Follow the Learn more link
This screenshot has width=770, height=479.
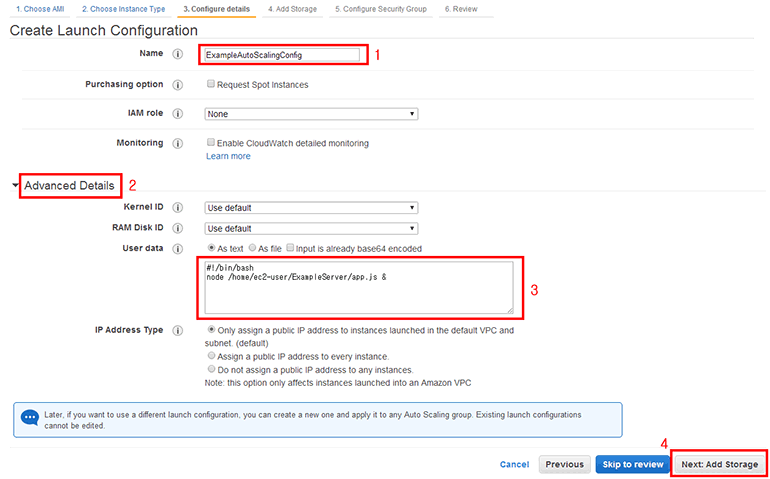click(228, 156)
